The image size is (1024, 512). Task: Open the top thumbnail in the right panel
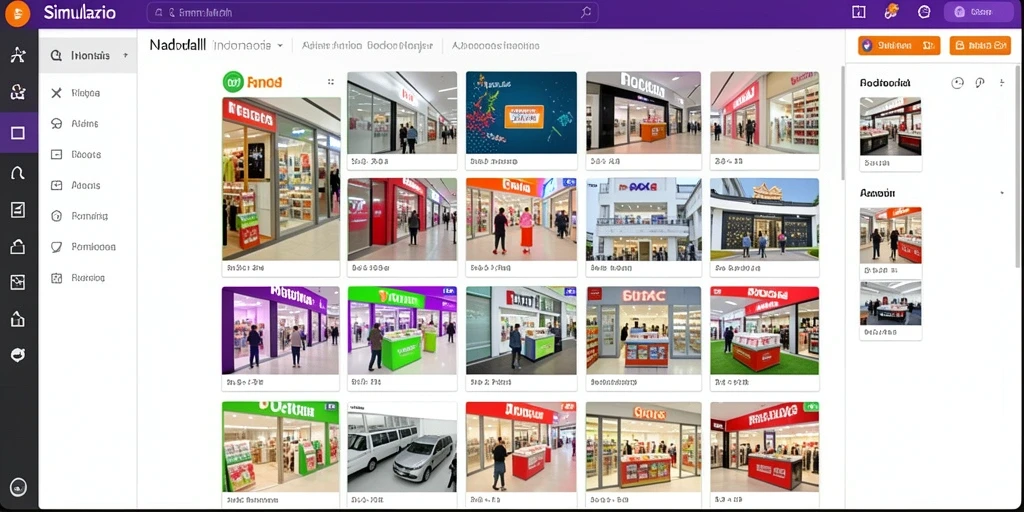pos(890,126)
